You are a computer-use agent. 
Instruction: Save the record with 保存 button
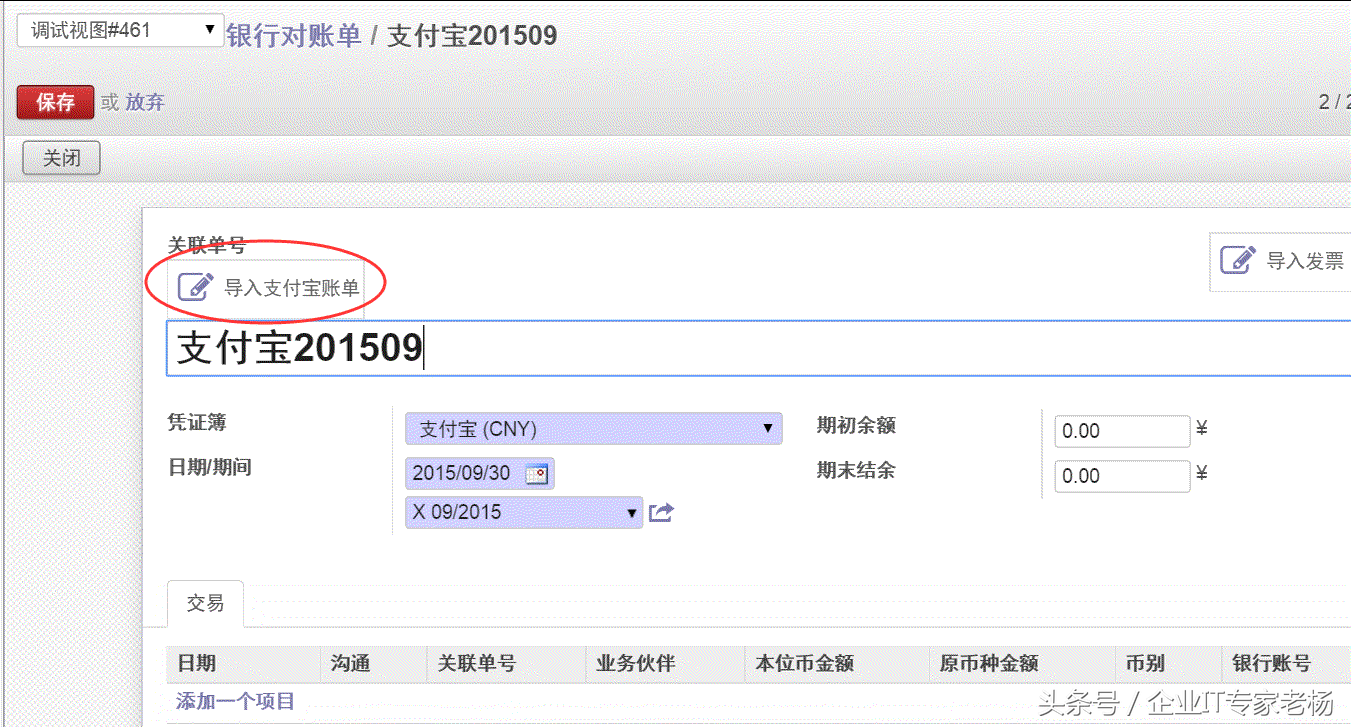pyautogui.click(x=56, y=102)
